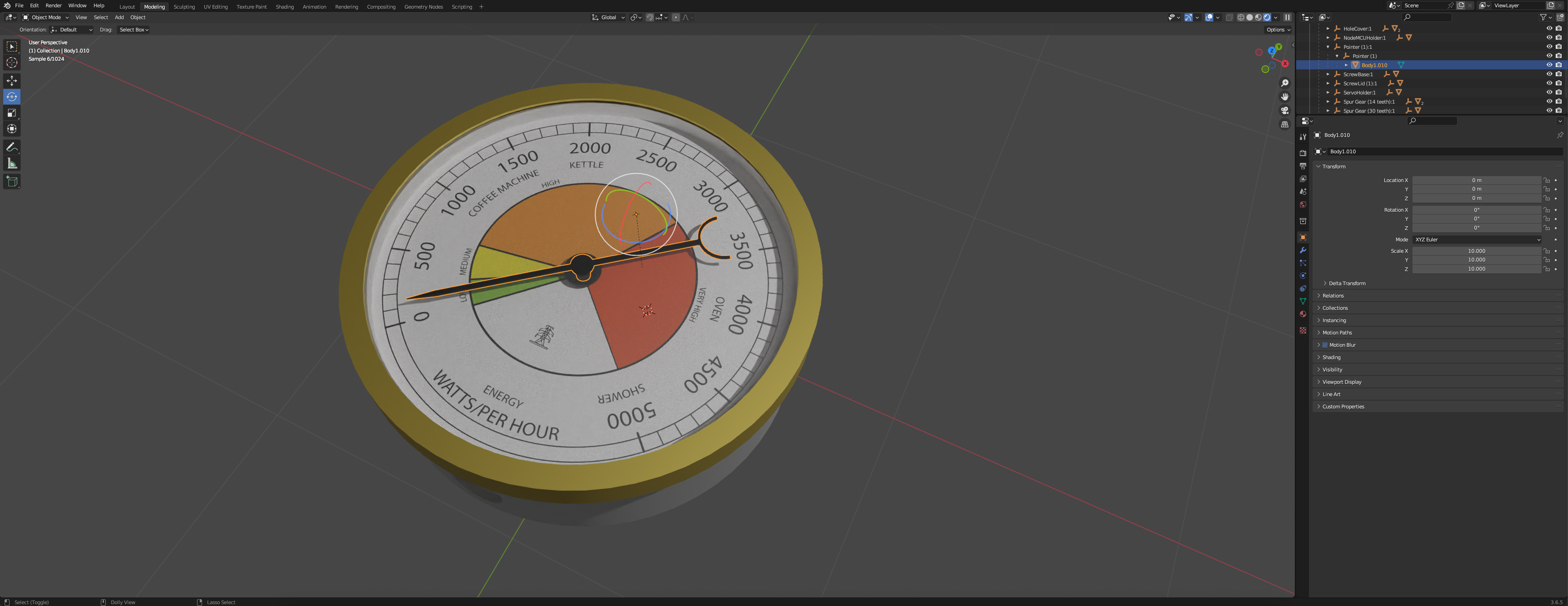The width and height of the screenshot is (1568, 606).
Task: Select the Select Box tool
Action: tap(11, 47)
